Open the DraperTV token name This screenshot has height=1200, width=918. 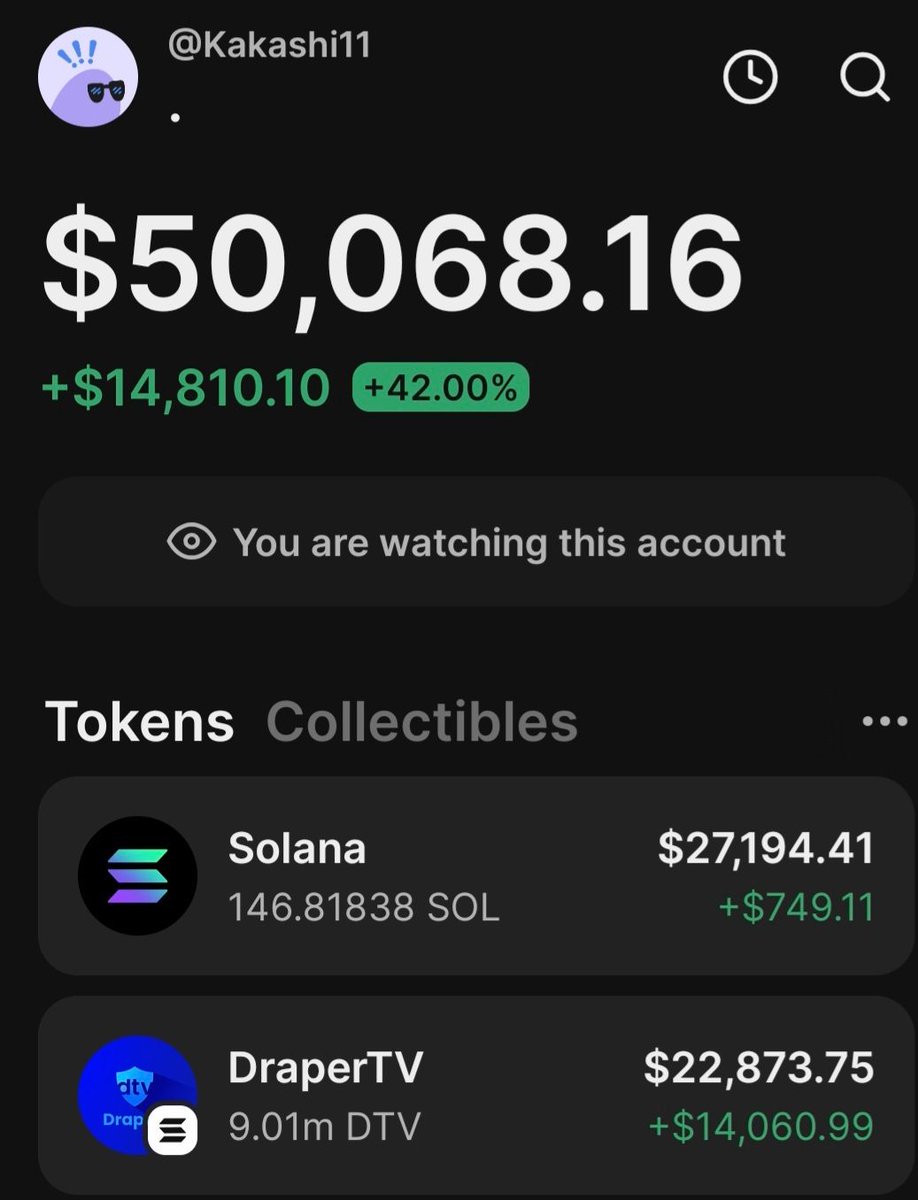coord(325,1067)
